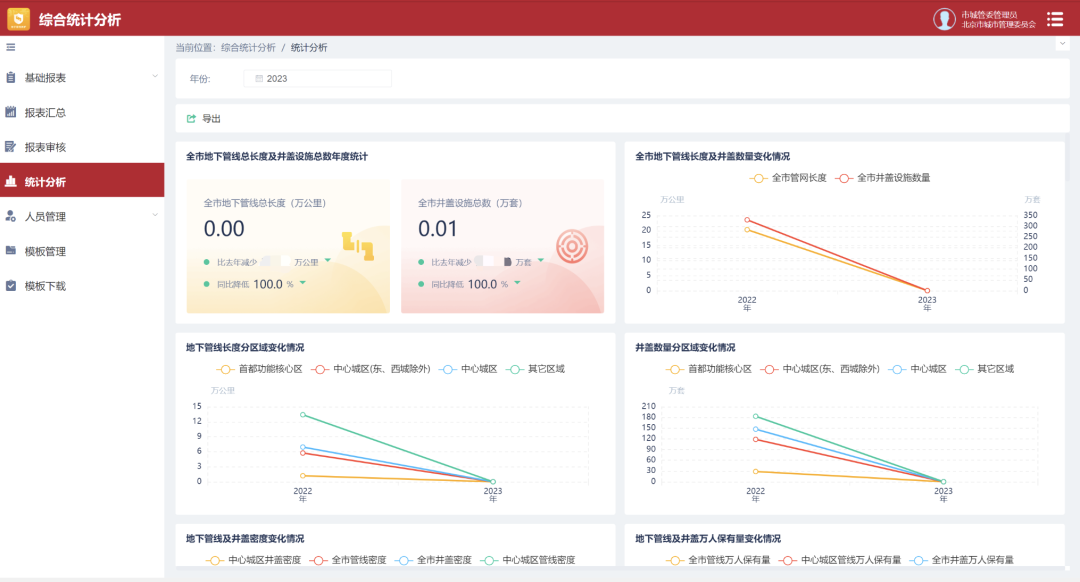Image resolution: width=1080 pixels, height=582 pixels.
Task: Click the user avatar icon
Action: [944, 19]
